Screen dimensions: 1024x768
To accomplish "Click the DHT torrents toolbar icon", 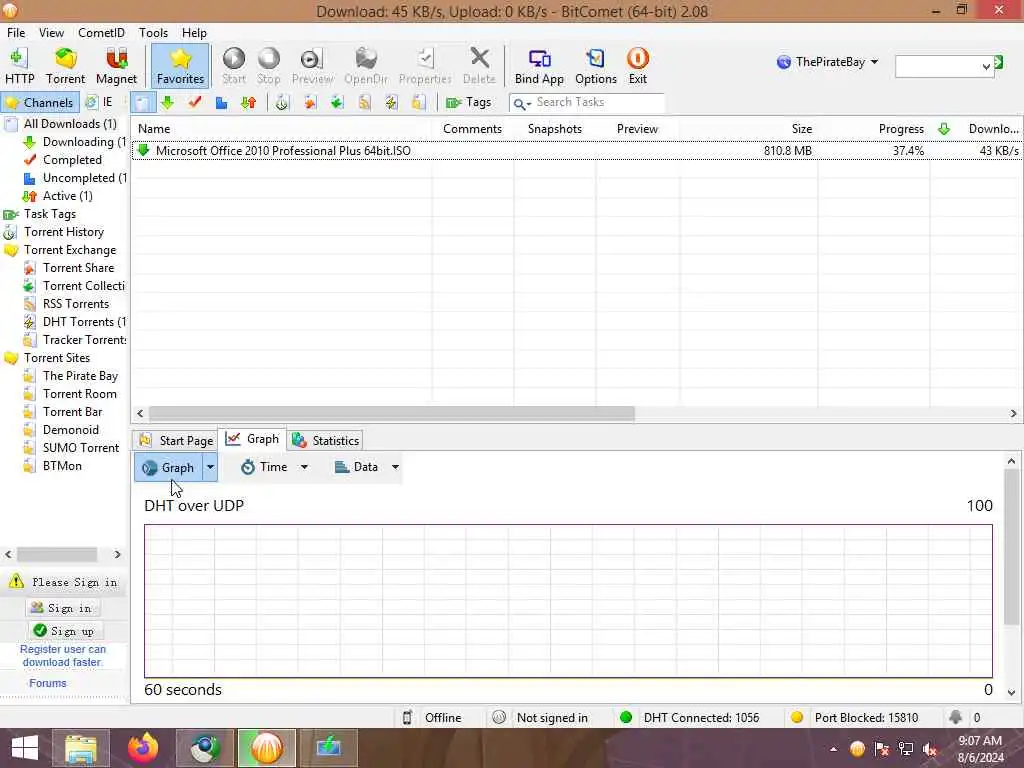I will (x=391, y=103).
